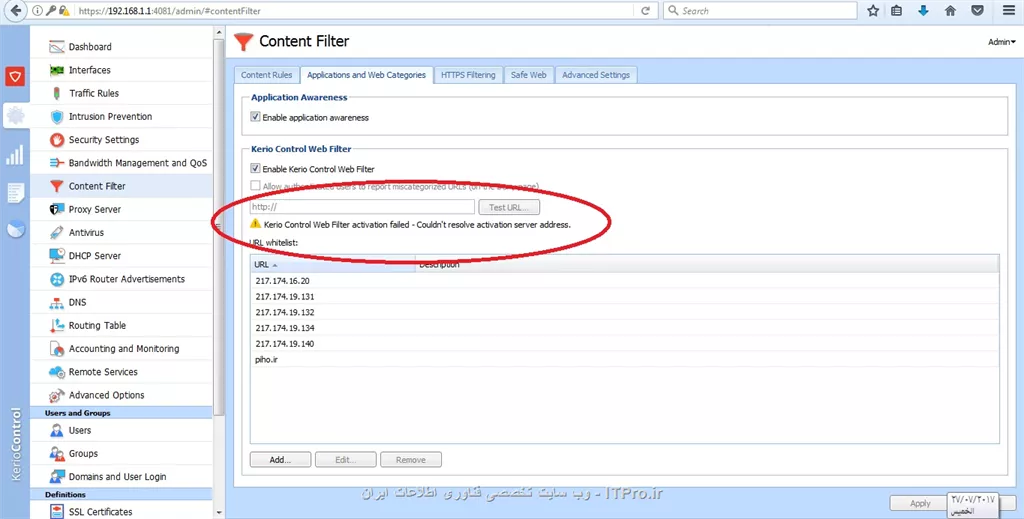Click the red Kerio shield icon in left strip
This screenshot has width=1024, height=519.
(x=15, y=76)
